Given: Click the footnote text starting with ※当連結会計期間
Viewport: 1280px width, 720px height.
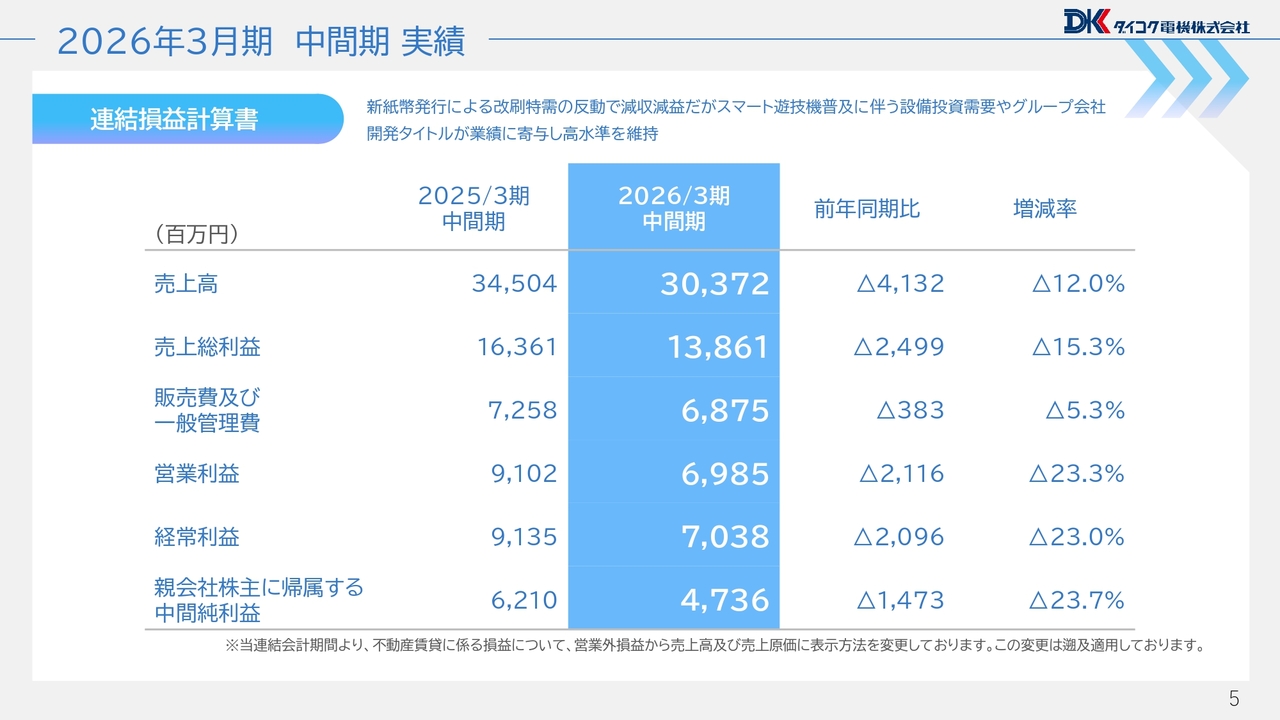Looking at the screenshot, I should [x=714, y=646].
